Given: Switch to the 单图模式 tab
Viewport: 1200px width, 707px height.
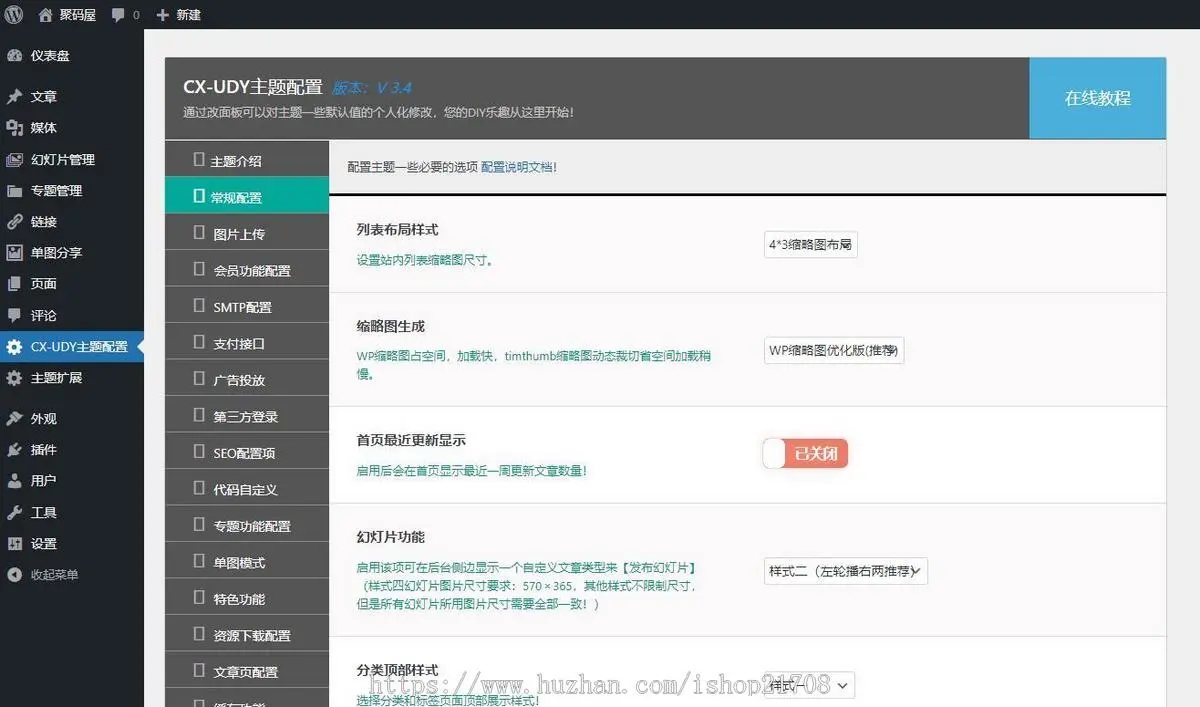Looking at the screenshot, I should pos(247,562).
